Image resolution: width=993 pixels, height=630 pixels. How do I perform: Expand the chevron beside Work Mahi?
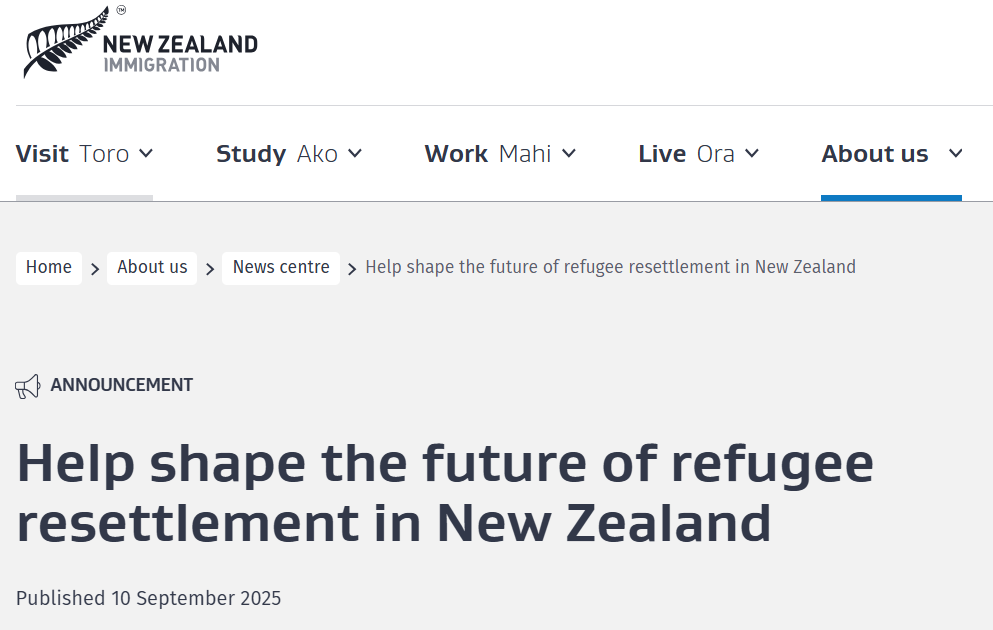tap(569, 153)
